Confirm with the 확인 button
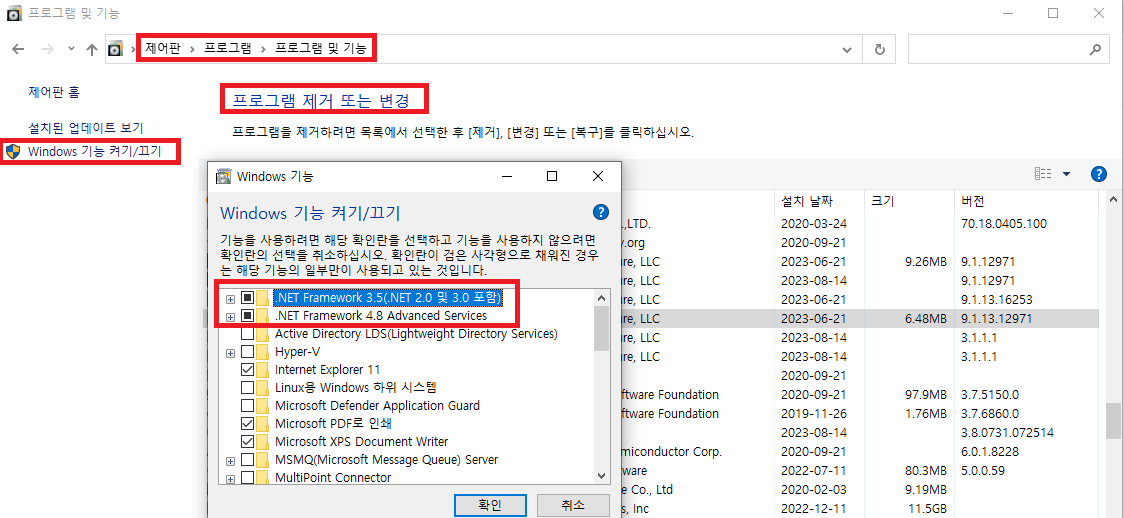Image resolution: width=1124 pixels, height=518 pixels. [x=490, y=504]
